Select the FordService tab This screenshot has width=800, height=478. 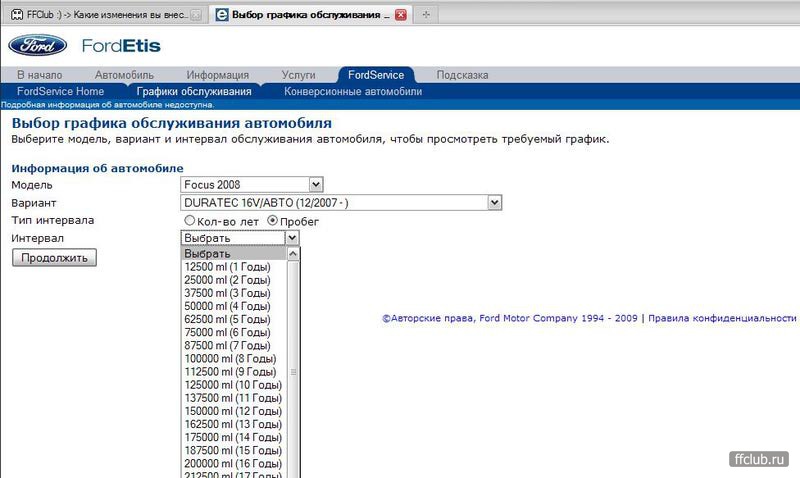point(376,75)
